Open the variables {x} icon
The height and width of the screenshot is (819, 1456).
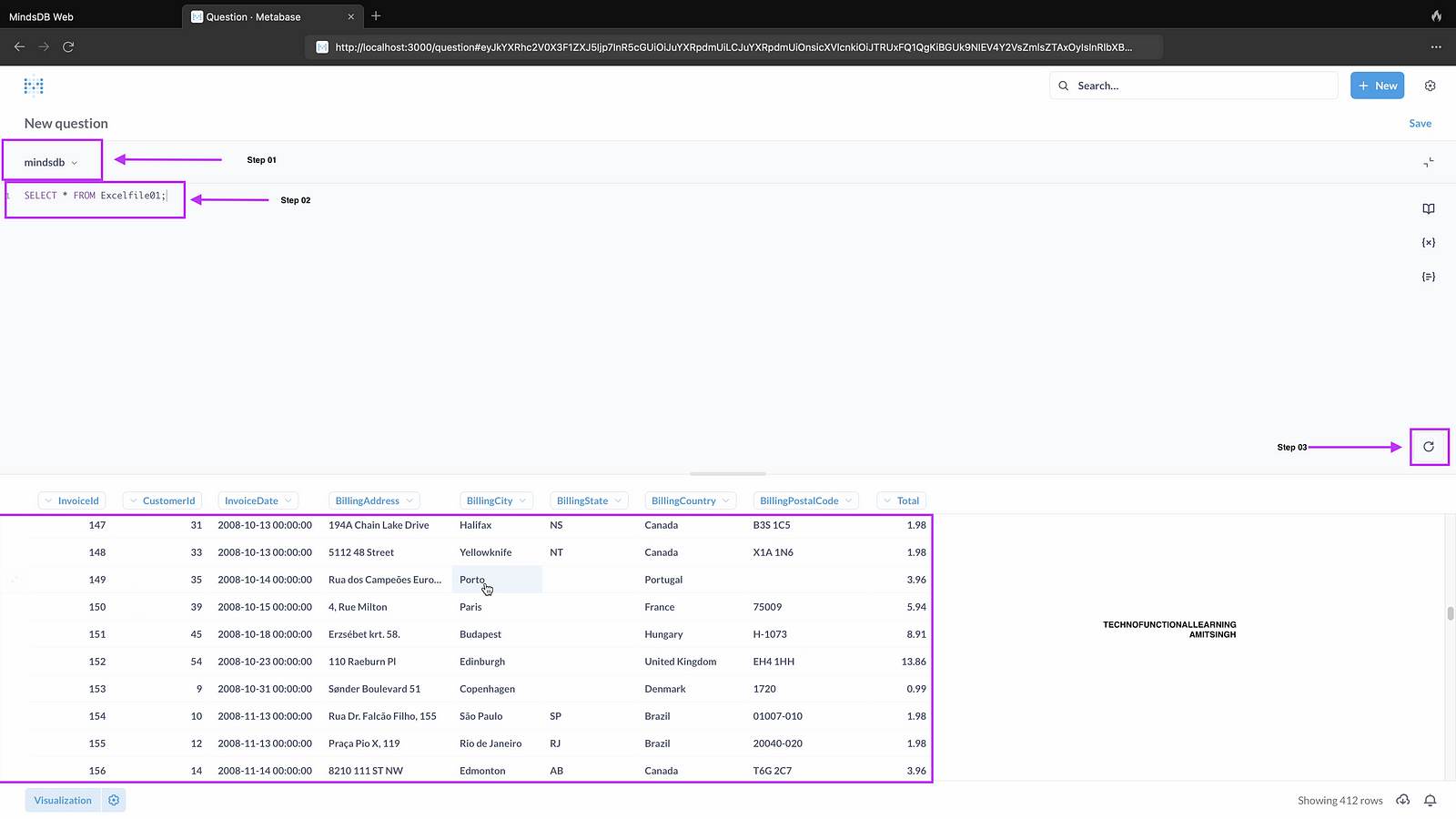1428,243
